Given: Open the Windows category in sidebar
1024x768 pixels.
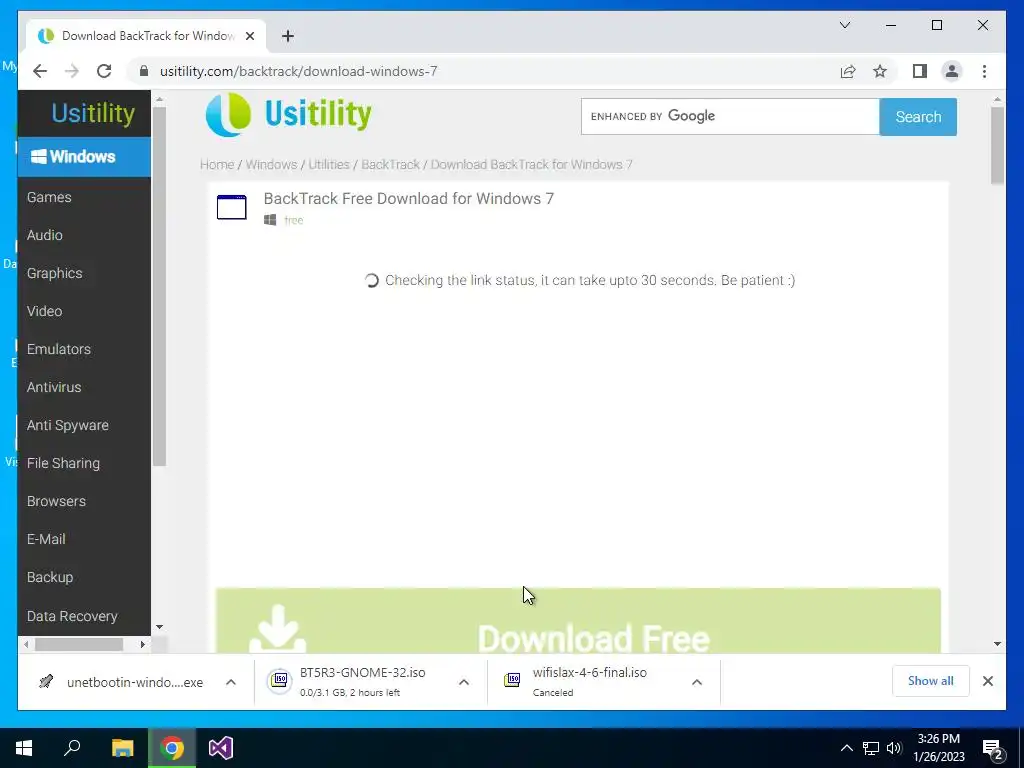Looking at the screenshot, I should [x=84, y=157].
